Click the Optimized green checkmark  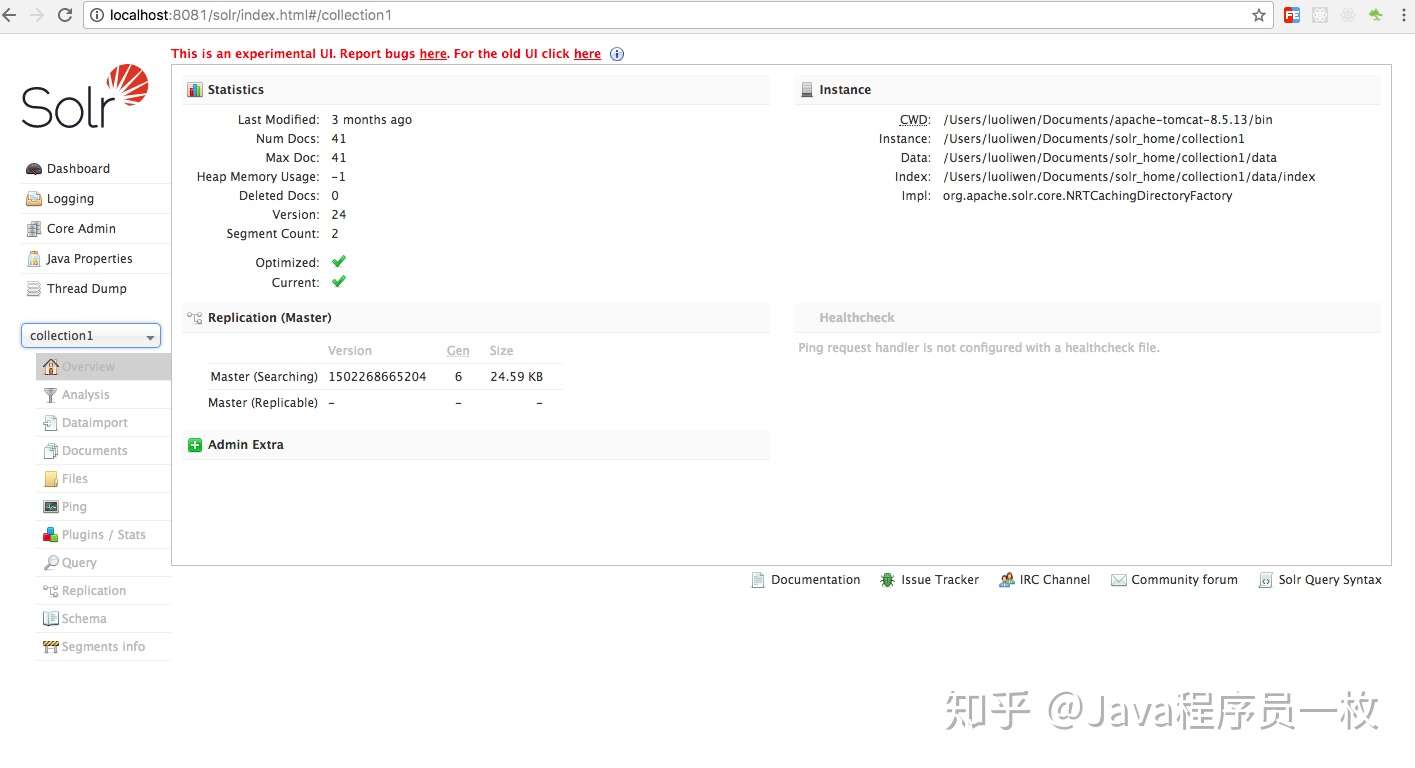tap(339, 262)
